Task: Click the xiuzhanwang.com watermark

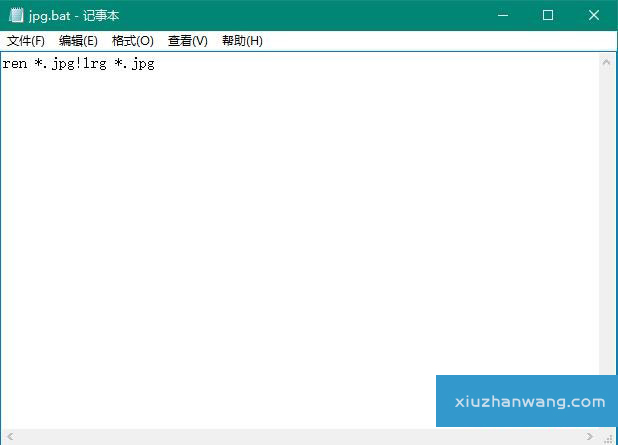Action: (526, 402)
